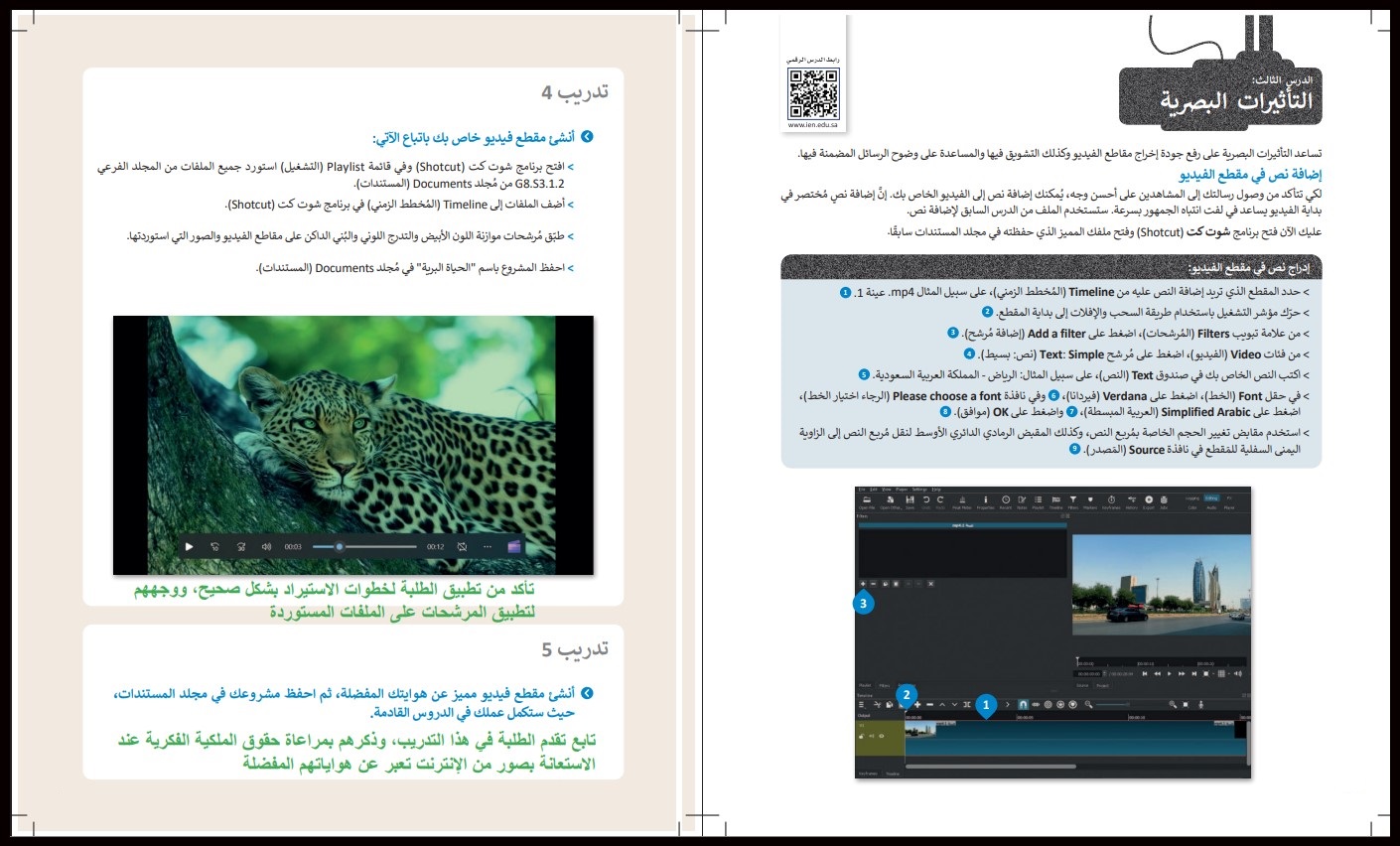This screenshot has height=846, width=1400.
Task: Click the add filter plus icon
Action: (x=863, y=584)
